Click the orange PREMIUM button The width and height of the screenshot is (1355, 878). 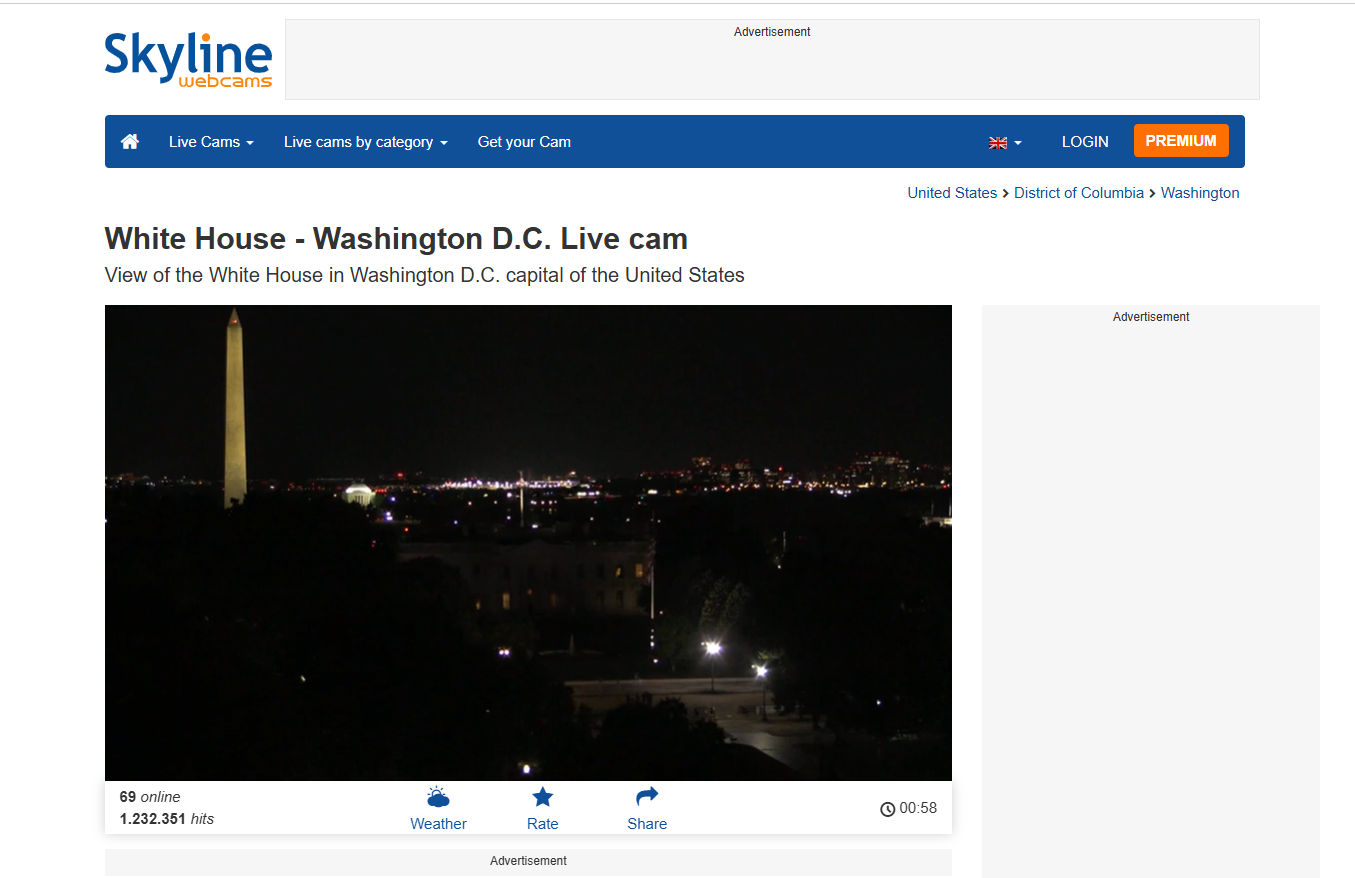1181,141
